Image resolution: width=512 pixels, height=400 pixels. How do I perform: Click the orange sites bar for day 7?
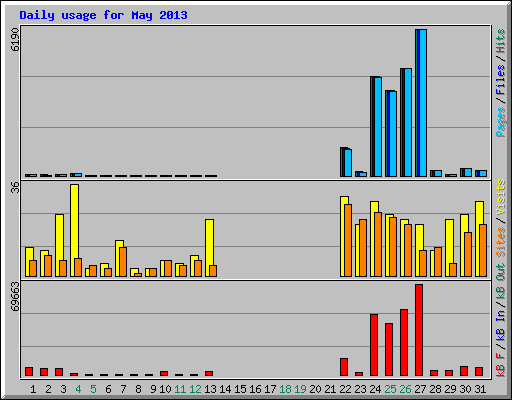pyautogui.click(x=123, y=262)
